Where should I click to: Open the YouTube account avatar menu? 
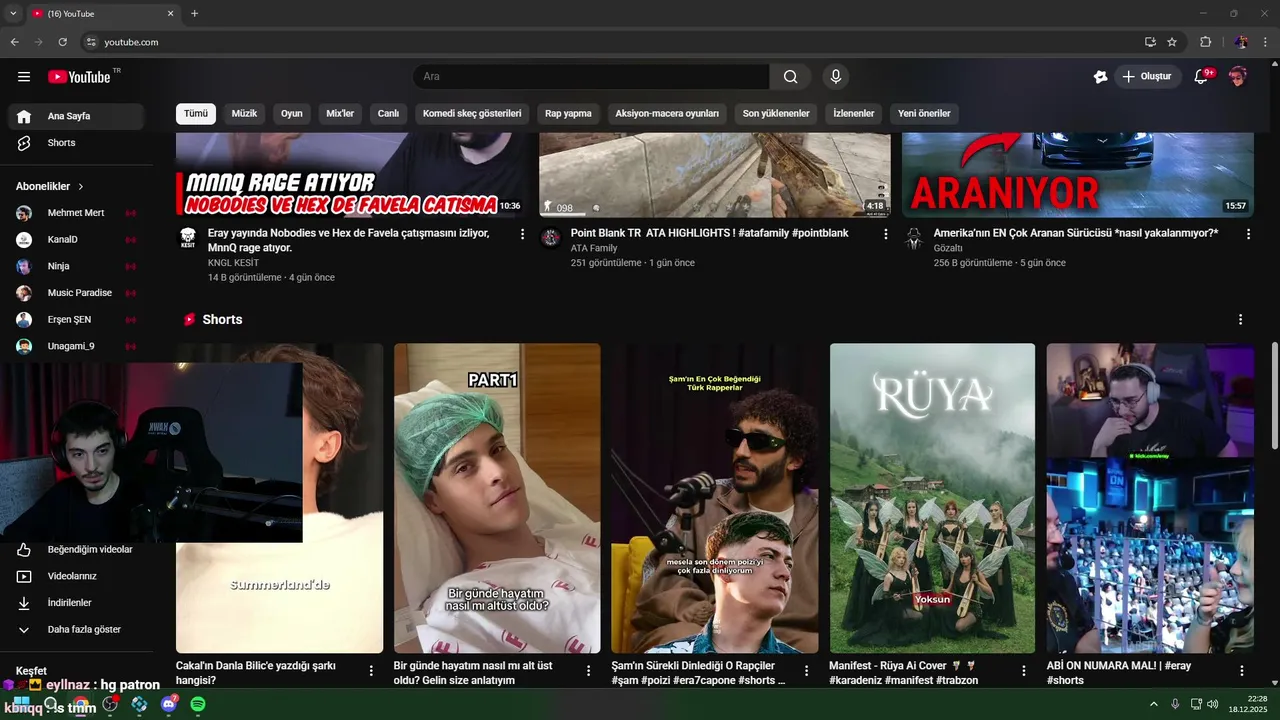pos(1238,77)
